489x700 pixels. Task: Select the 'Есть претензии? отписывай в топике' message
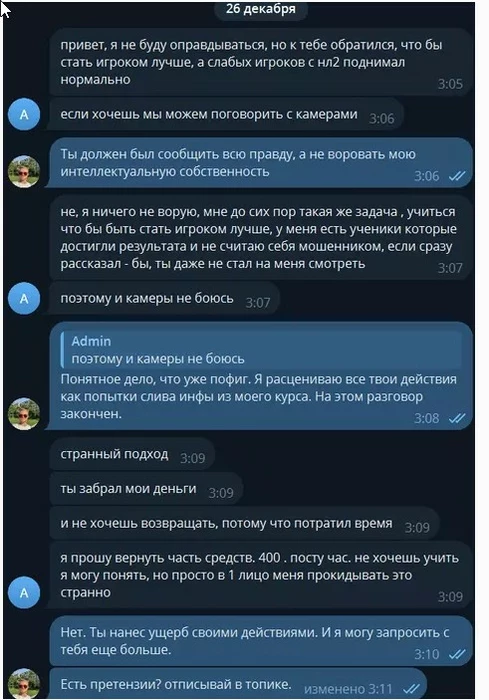pos(238,684)
